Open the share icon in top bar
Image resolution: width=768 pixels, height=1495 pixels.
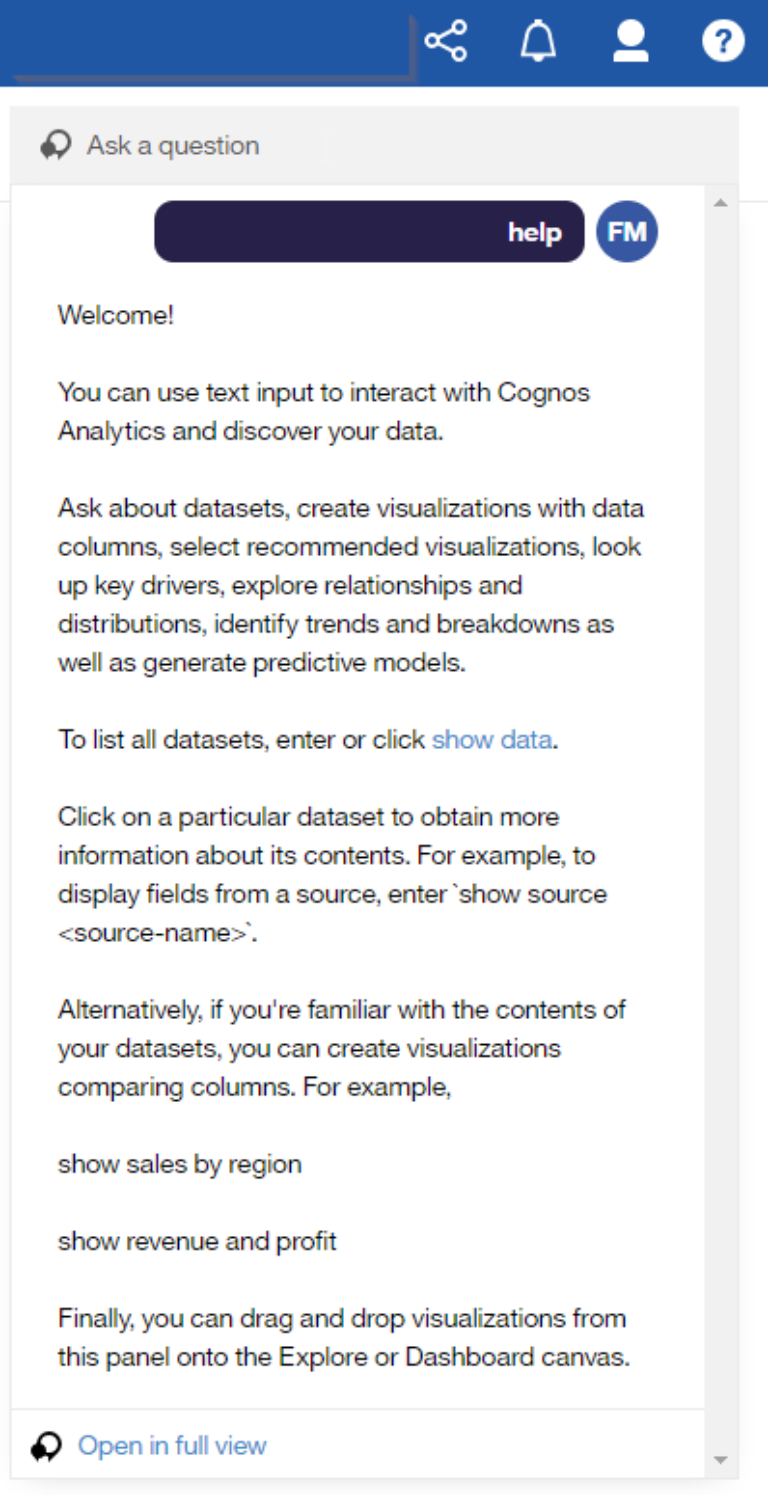pyautogui.click(x=445, y=42)
